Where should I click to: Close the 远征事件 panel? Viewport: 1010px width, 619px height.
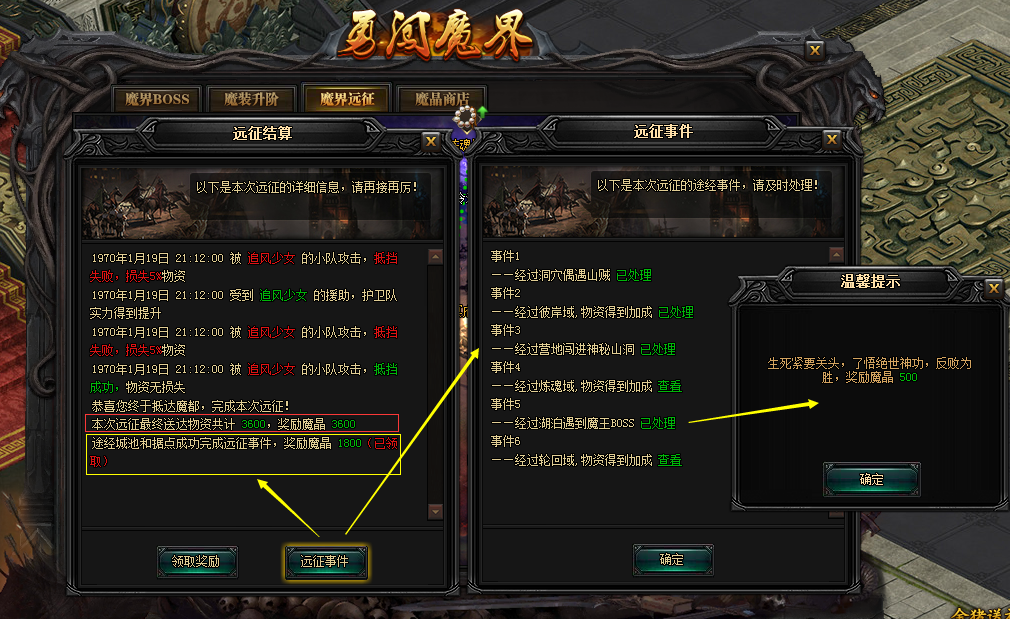click(832, 139)
